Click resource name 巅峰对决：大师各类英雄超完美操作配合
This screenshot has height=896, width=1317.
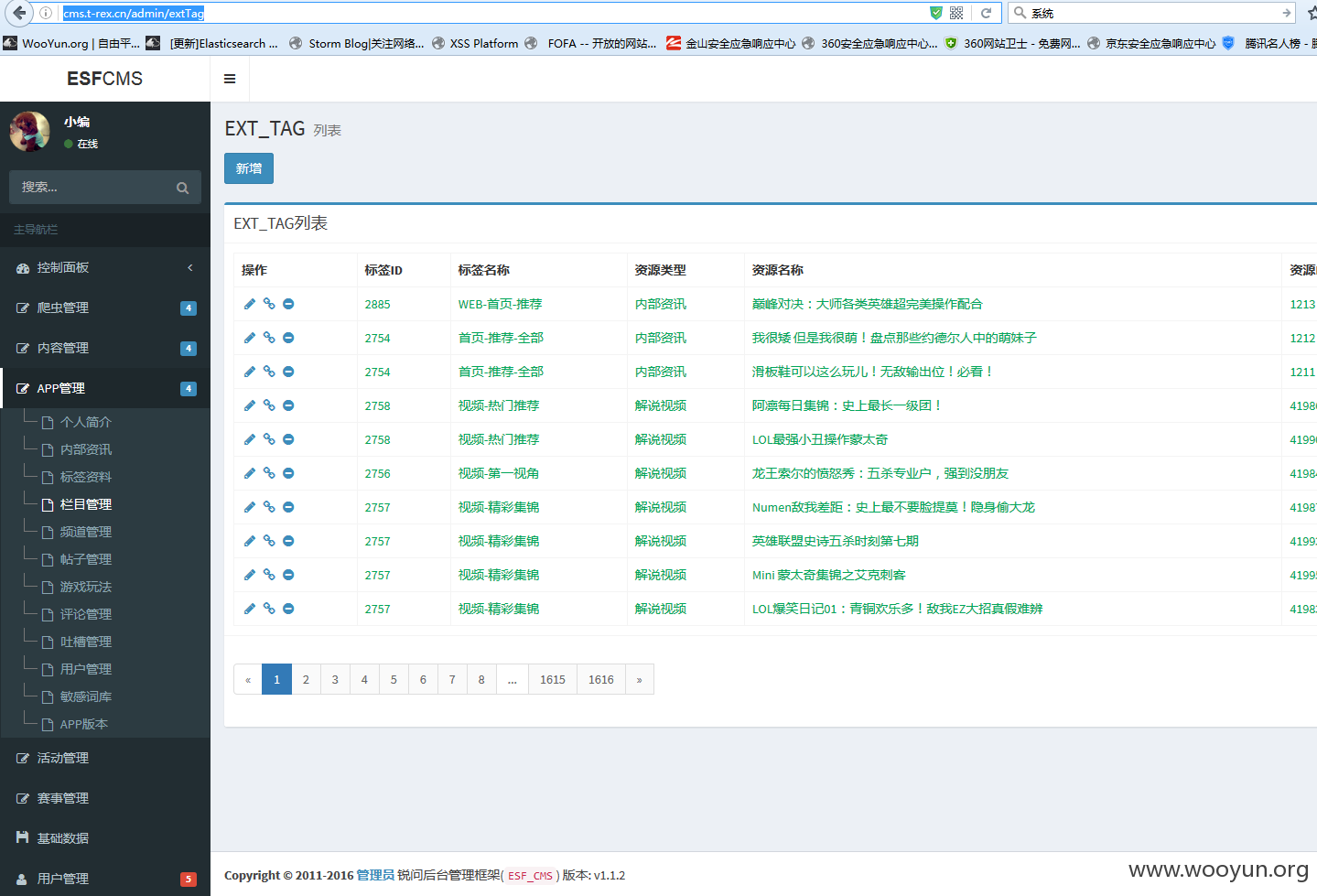point(867,304)
